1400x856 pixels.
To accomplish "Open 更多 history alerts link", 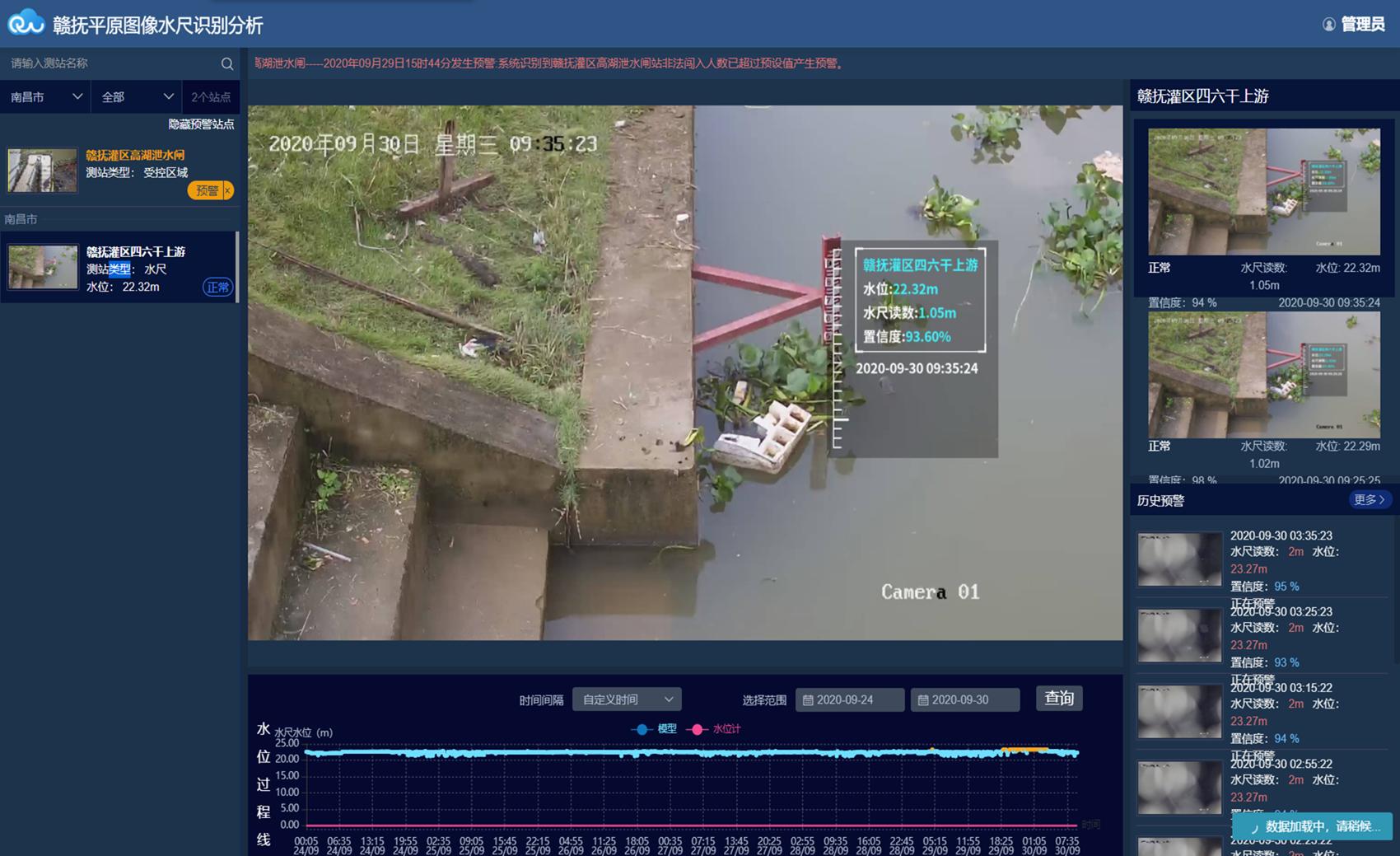I will tap(1370, 500).
